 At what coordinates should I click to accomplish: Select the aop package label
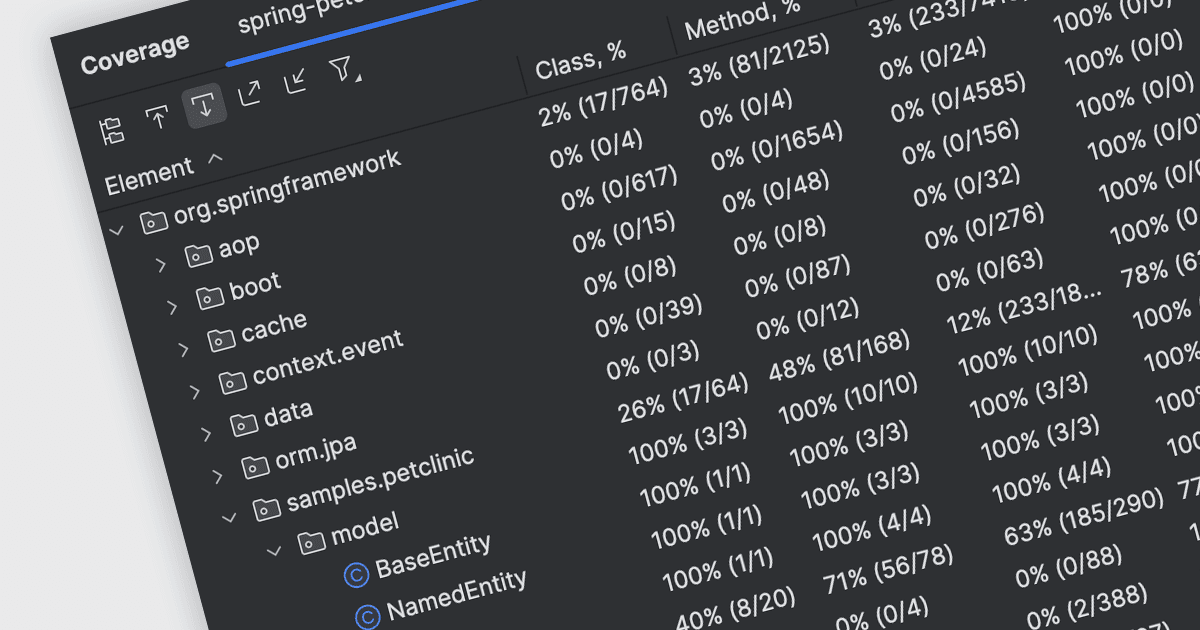coord(238,244)
